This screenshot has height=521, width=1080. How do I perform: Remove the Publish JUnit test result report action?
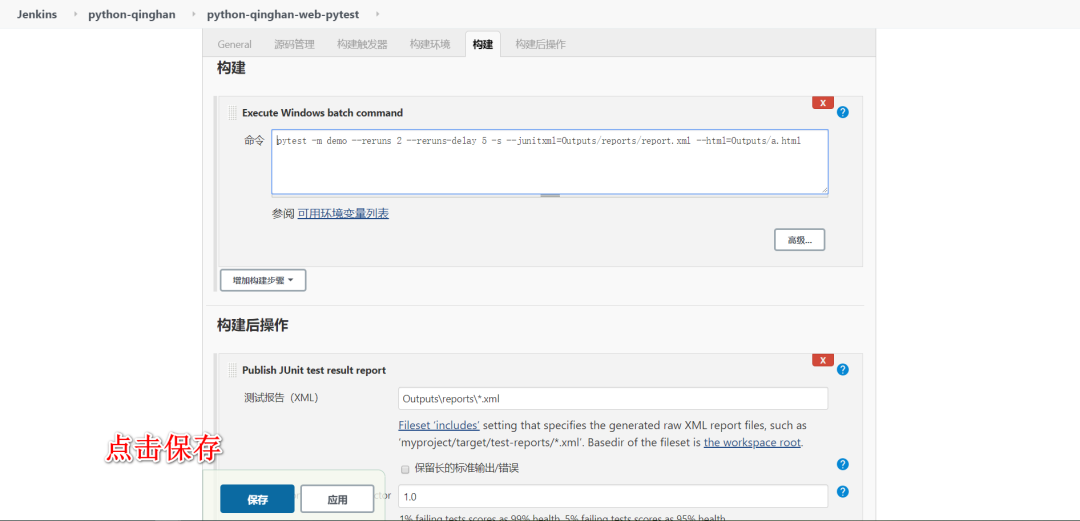pos(822,360)
